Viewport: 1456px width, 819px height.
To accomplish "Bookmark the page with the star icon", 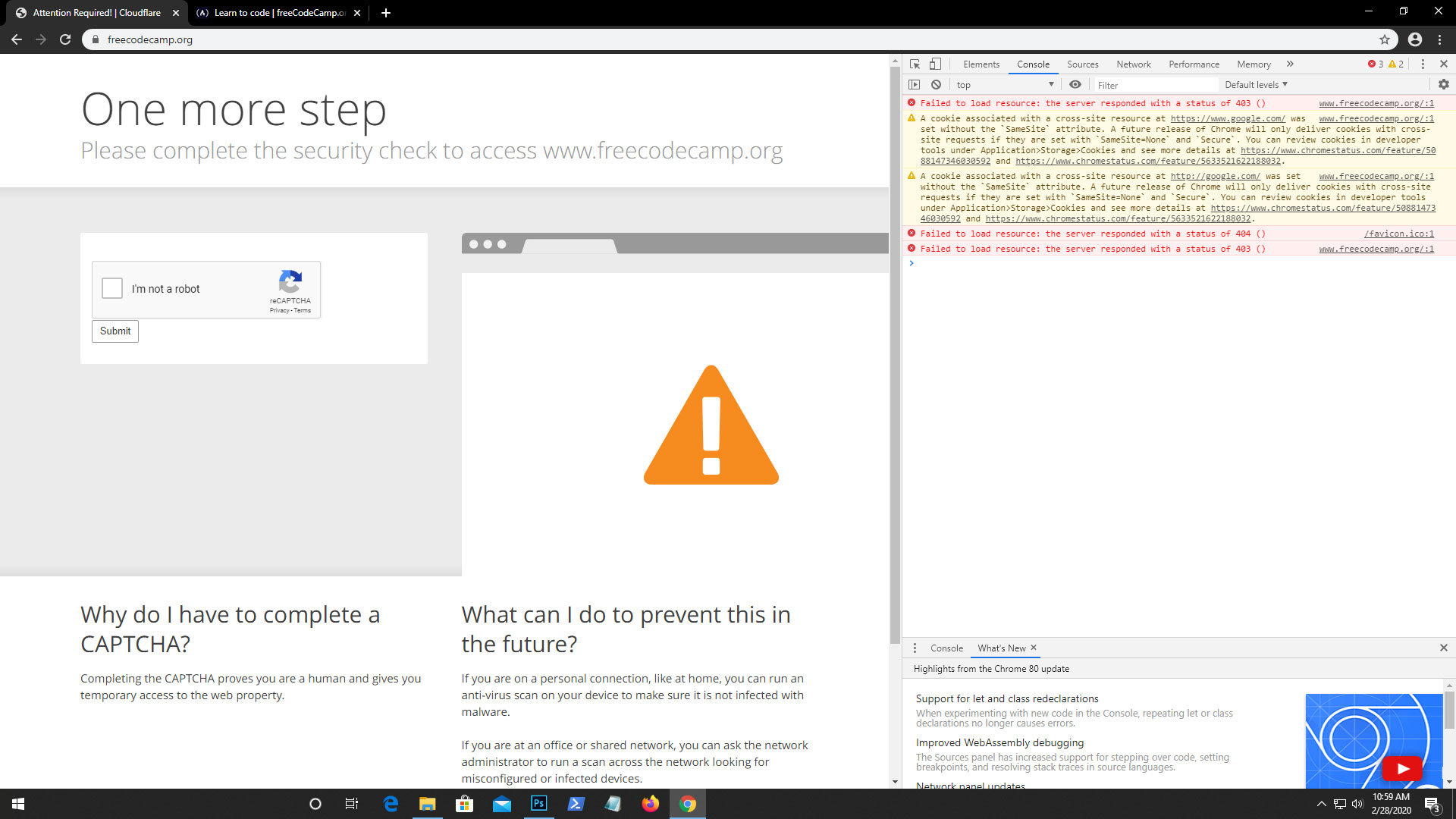I will tap(1385, 39).
